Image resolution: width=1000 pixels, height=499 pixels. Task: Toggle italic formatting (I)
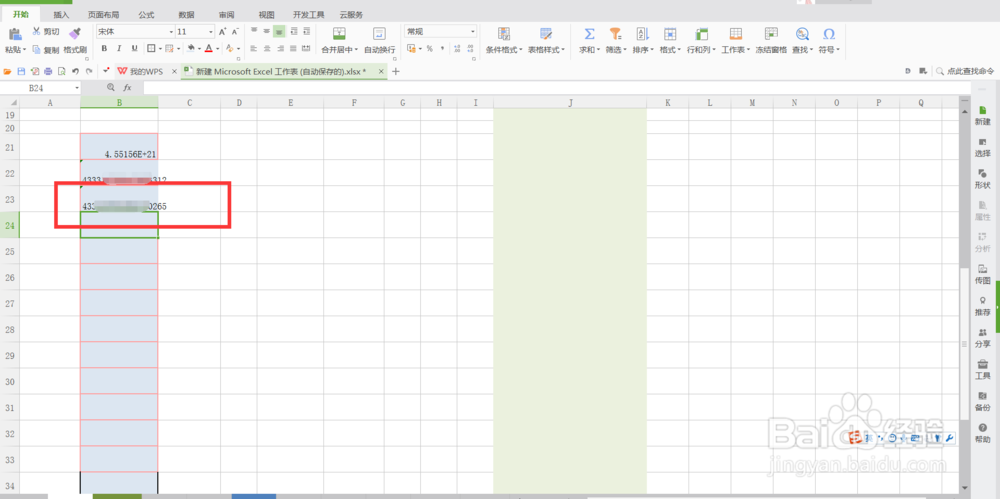(119, 48)
